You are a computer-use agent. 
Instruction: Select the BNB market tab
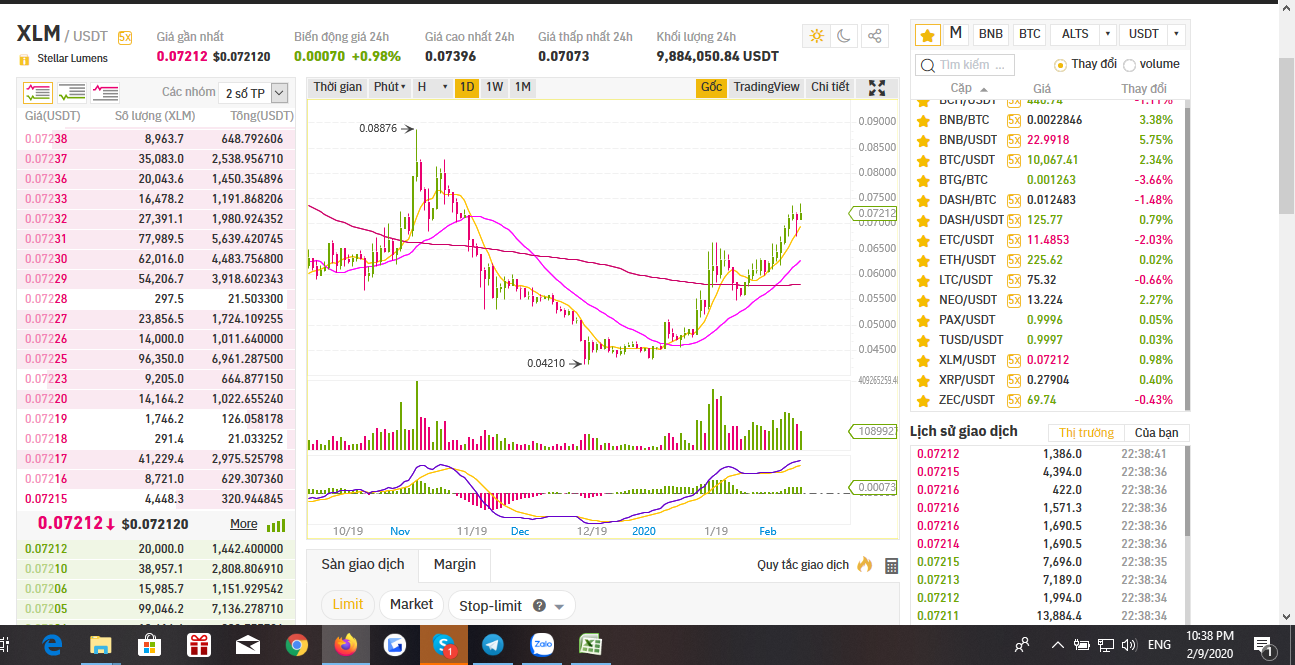coord(991,34)
